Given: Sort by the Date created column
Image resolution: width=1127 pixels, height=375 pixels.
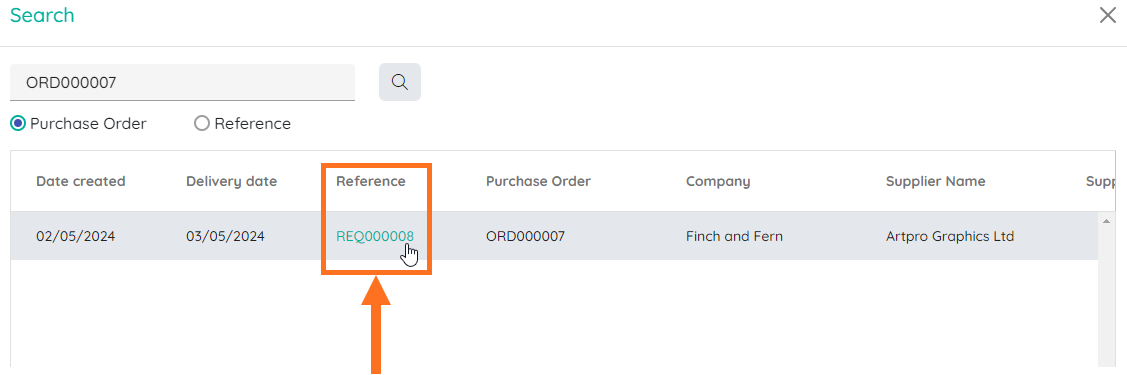Looking at the screenshot, I should point(80,181).
